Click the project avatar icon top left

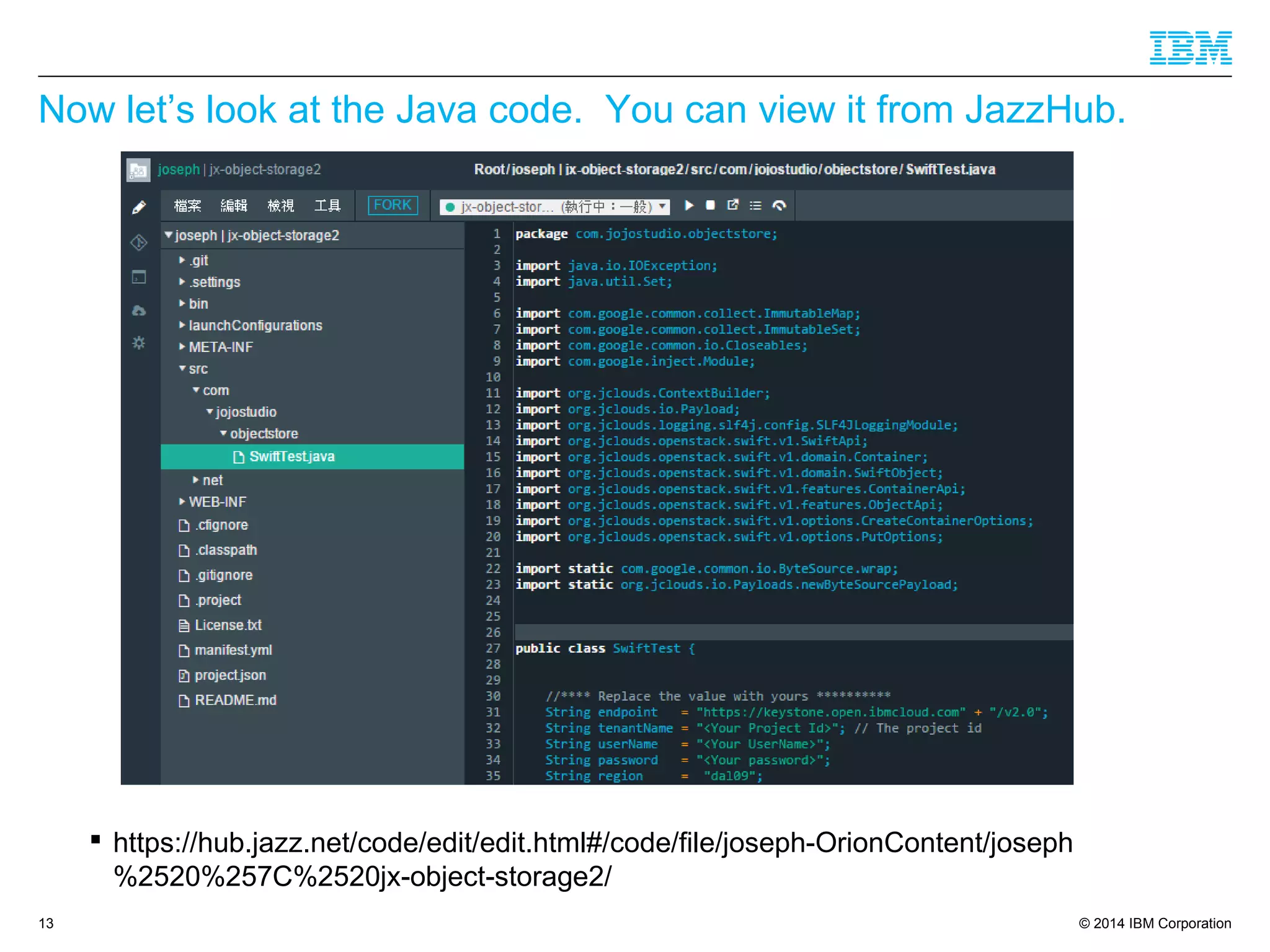138,169
